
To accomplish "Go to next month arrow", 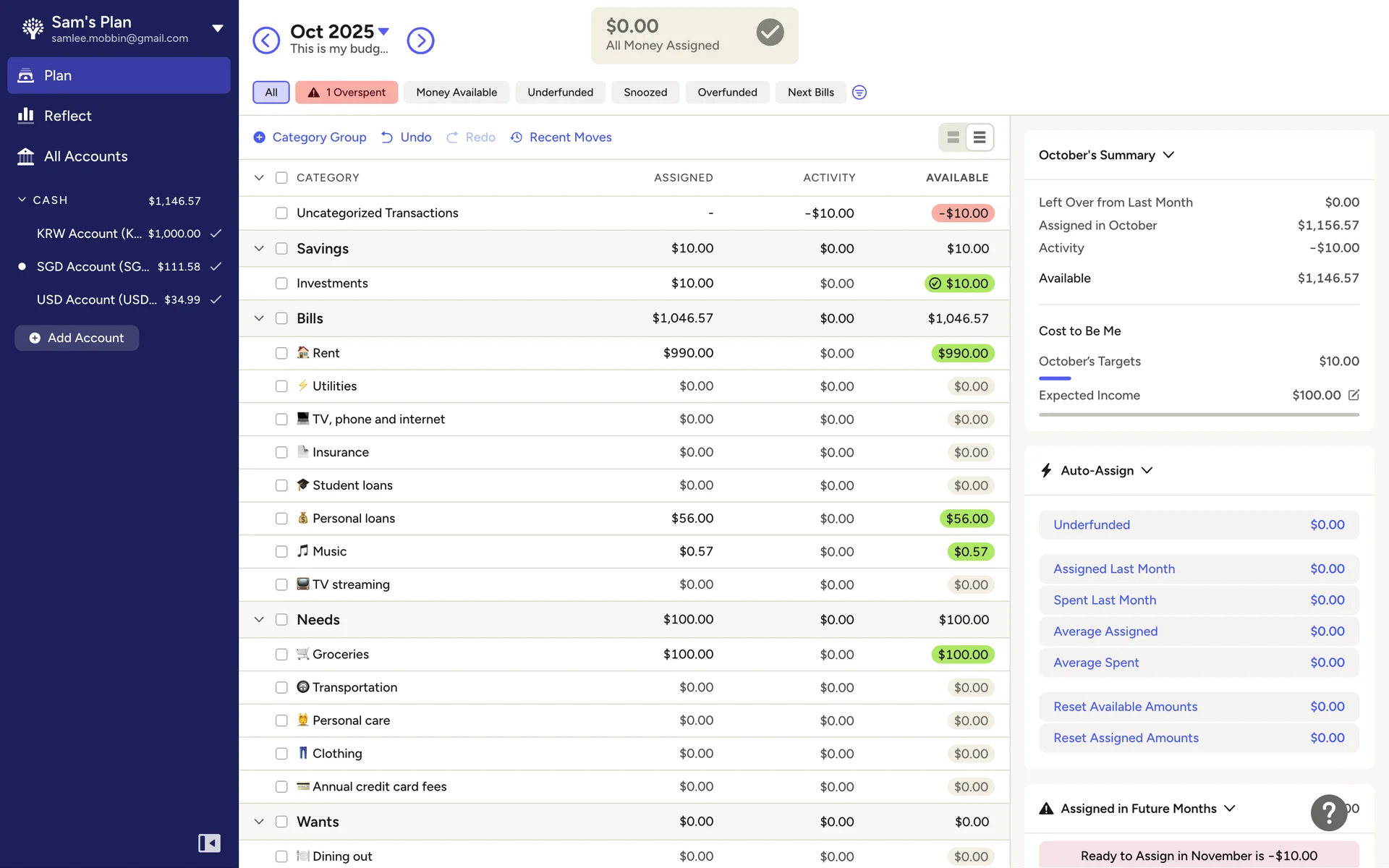I will pyautogui.click(x=420, y=41).
